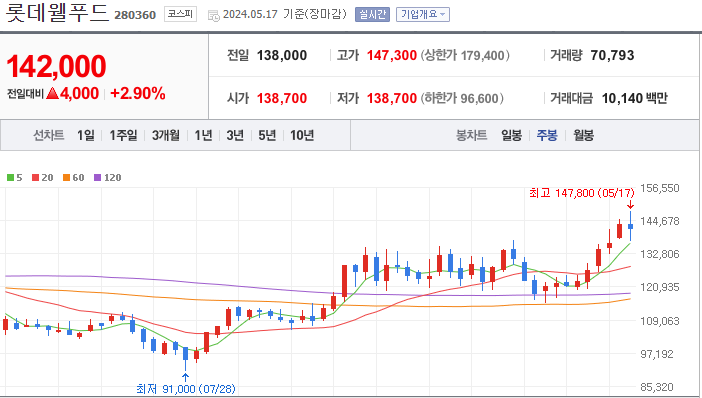Select the 10년 line chart period
Viewport: 702px width, 398px height.
pyautogui.click(x=302, y=135)
